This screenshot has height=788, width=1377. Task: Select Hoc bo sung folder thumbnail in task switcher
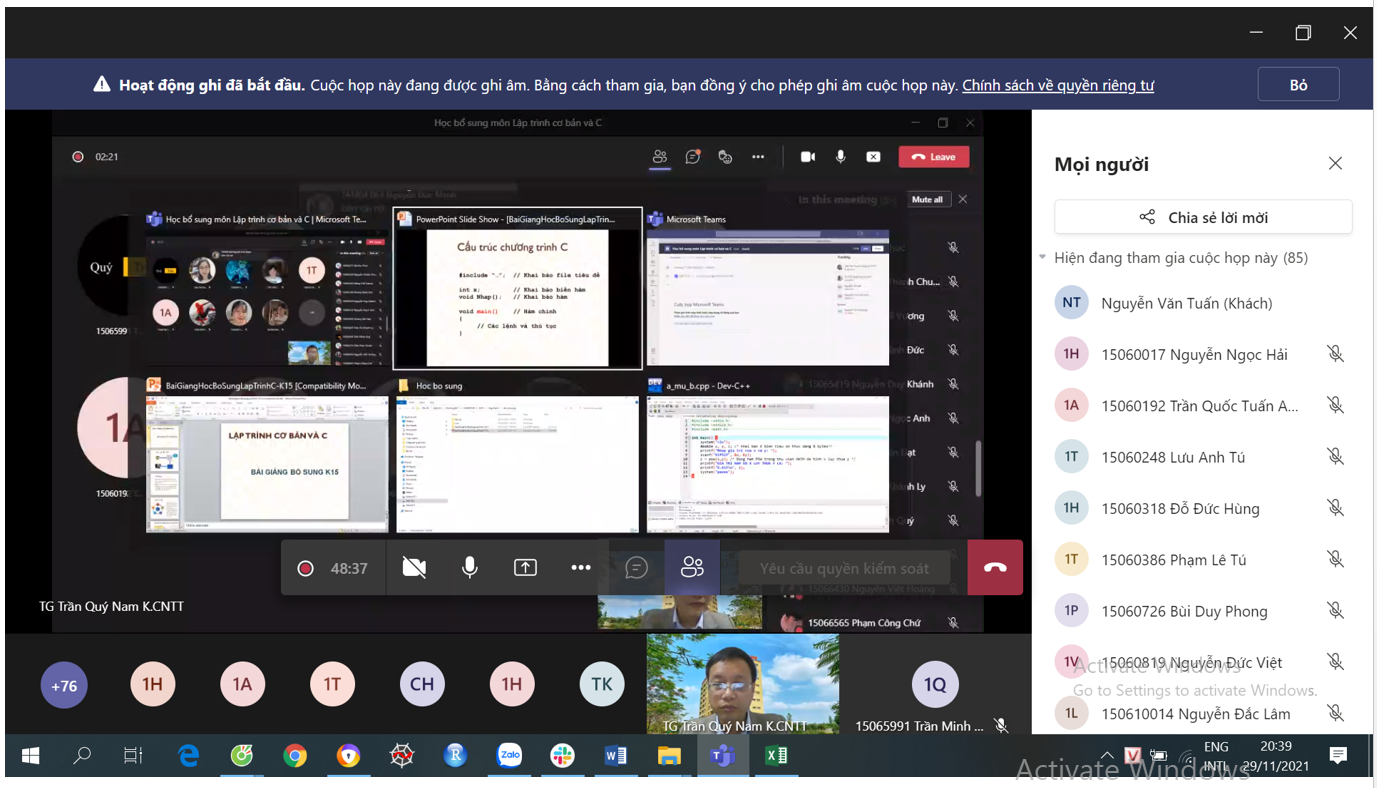[x=517, y=455]
